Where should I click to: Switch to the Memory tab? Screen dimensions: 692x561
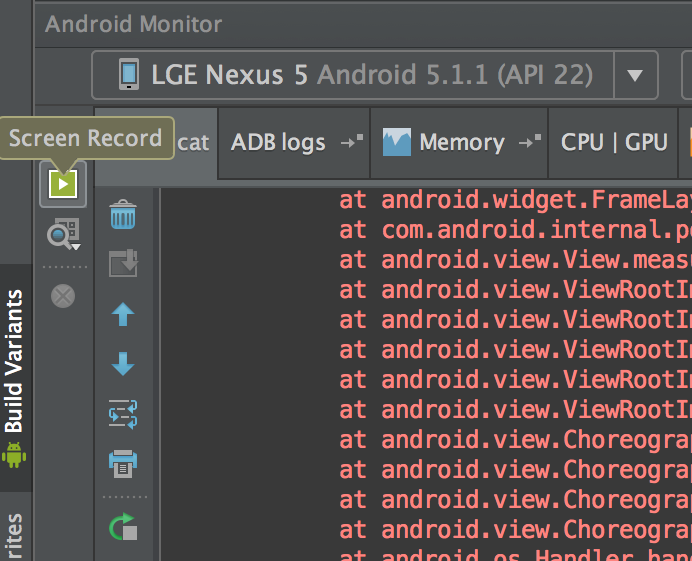click(x=459, y=143)
